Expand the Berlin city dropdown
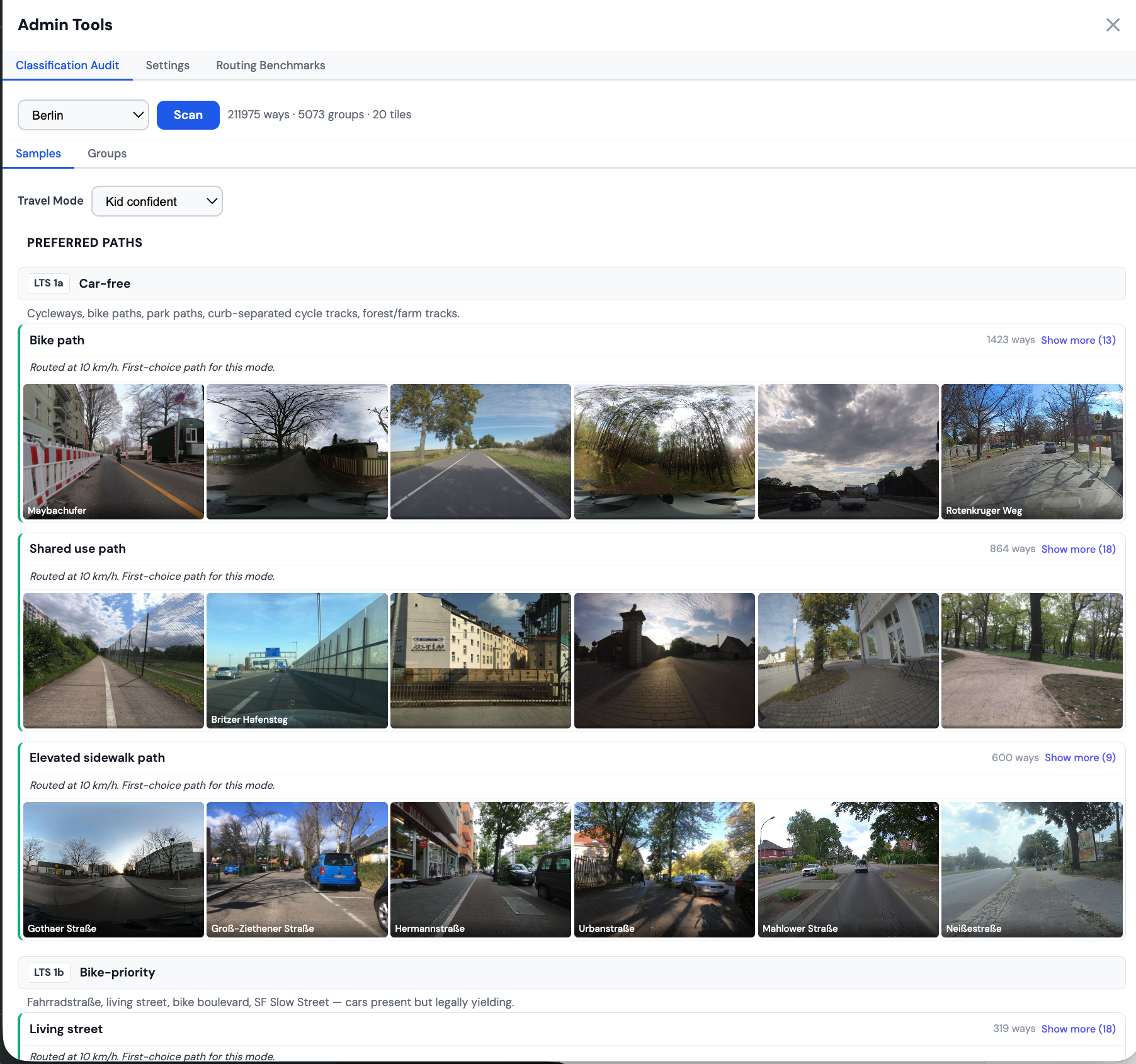The height and width of the screenshot is (1064, 1136). click(83, 115)
